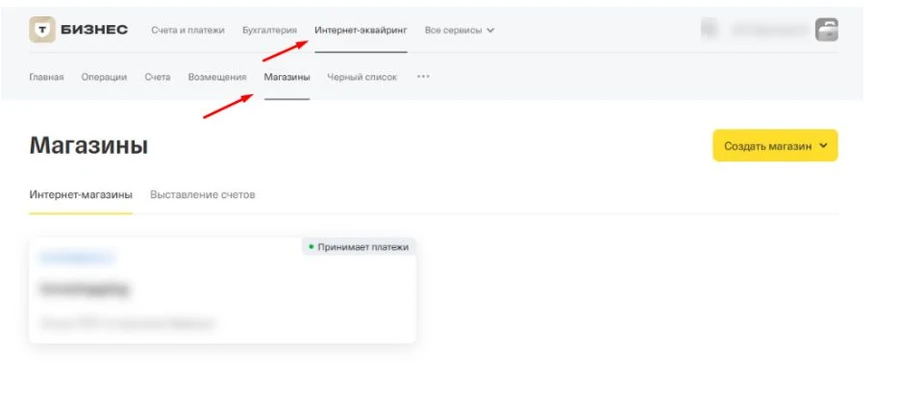The width and height of the screenshot is (900, 400).
Task: Open the three-dots more menu in sub-navigation
Action: tap(423, 77)
